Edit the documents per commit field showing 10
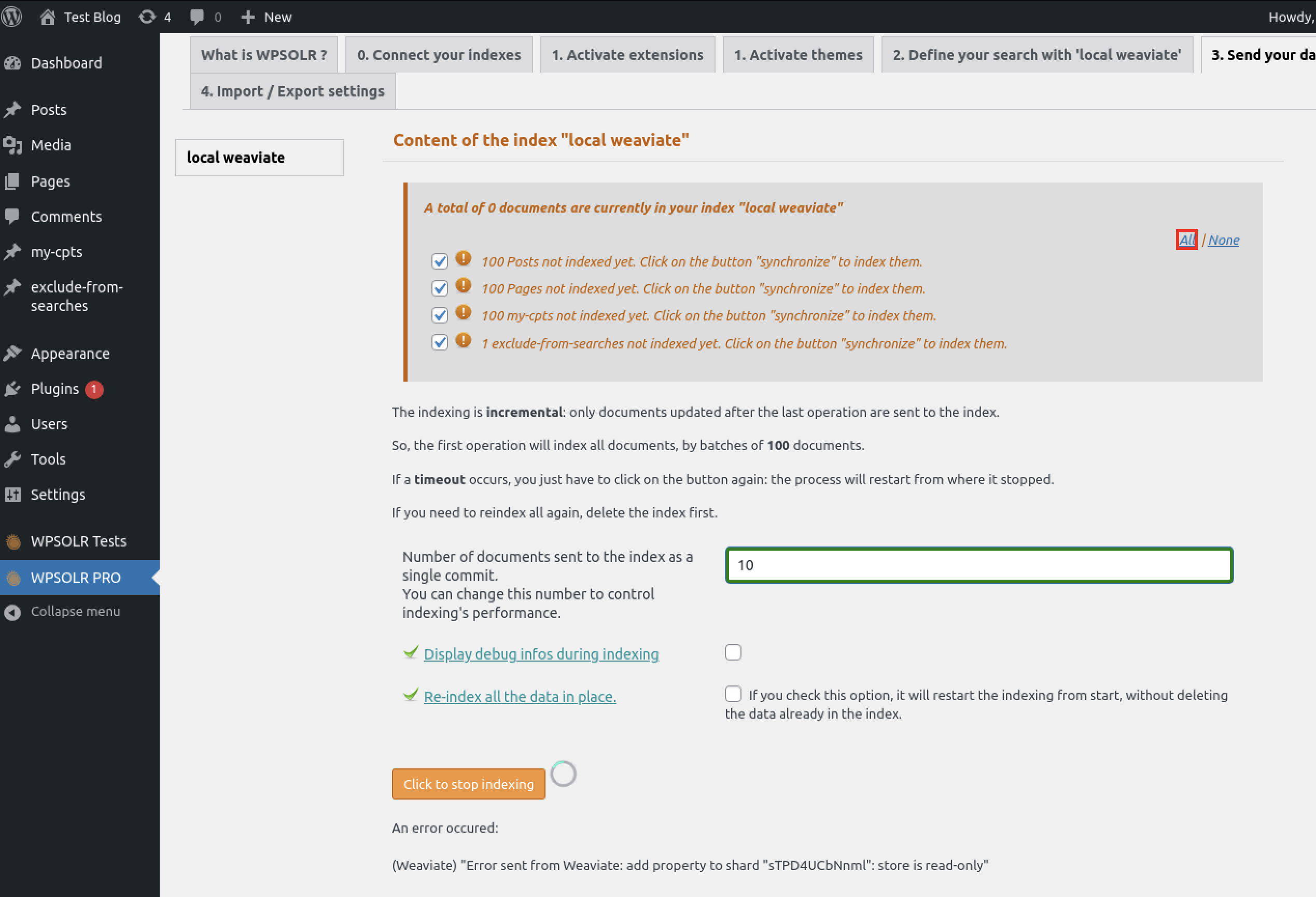 [x=978, y=565]
